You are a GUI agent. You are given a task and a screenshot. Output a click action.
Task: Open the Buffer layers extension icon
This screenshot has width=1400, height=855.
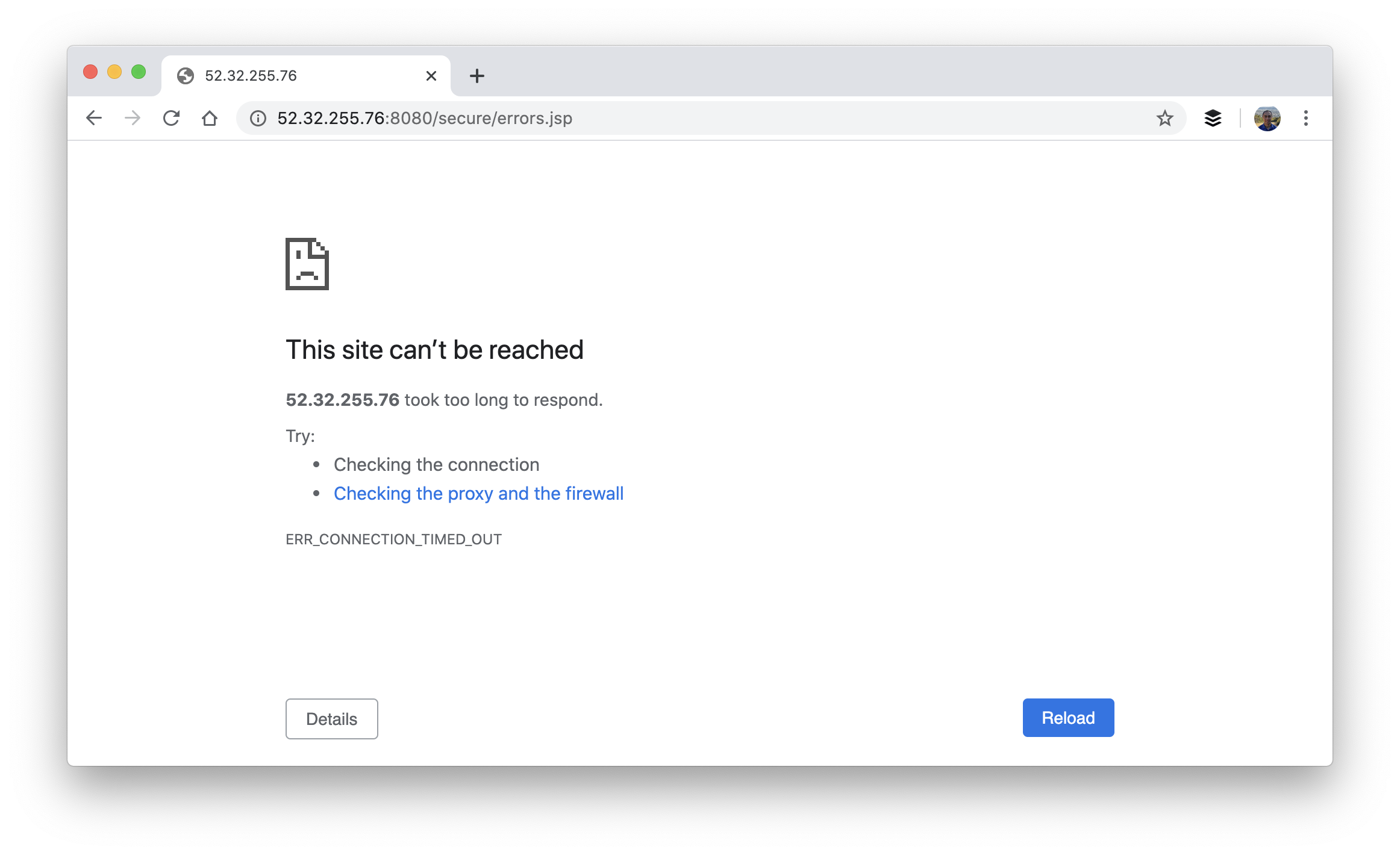1213,118
